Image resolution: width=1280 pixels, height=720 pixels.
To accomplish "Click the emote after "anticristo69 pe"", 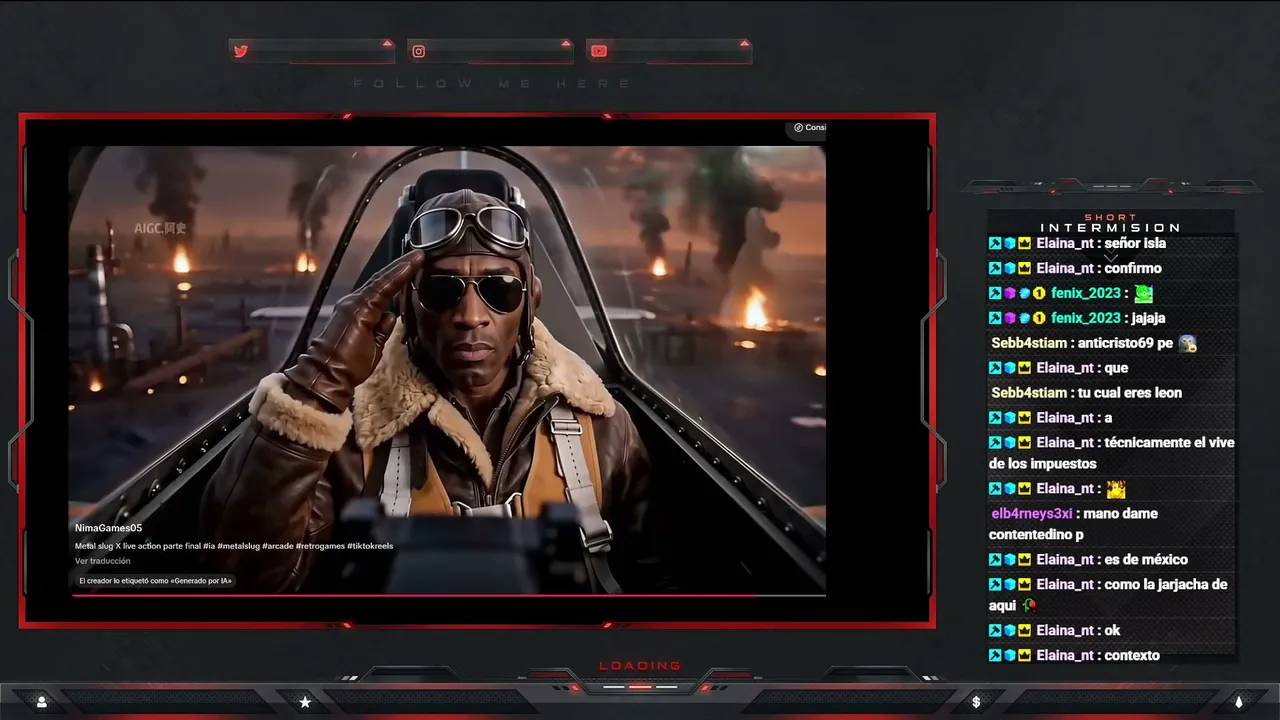I will [x=1187, y=343].
